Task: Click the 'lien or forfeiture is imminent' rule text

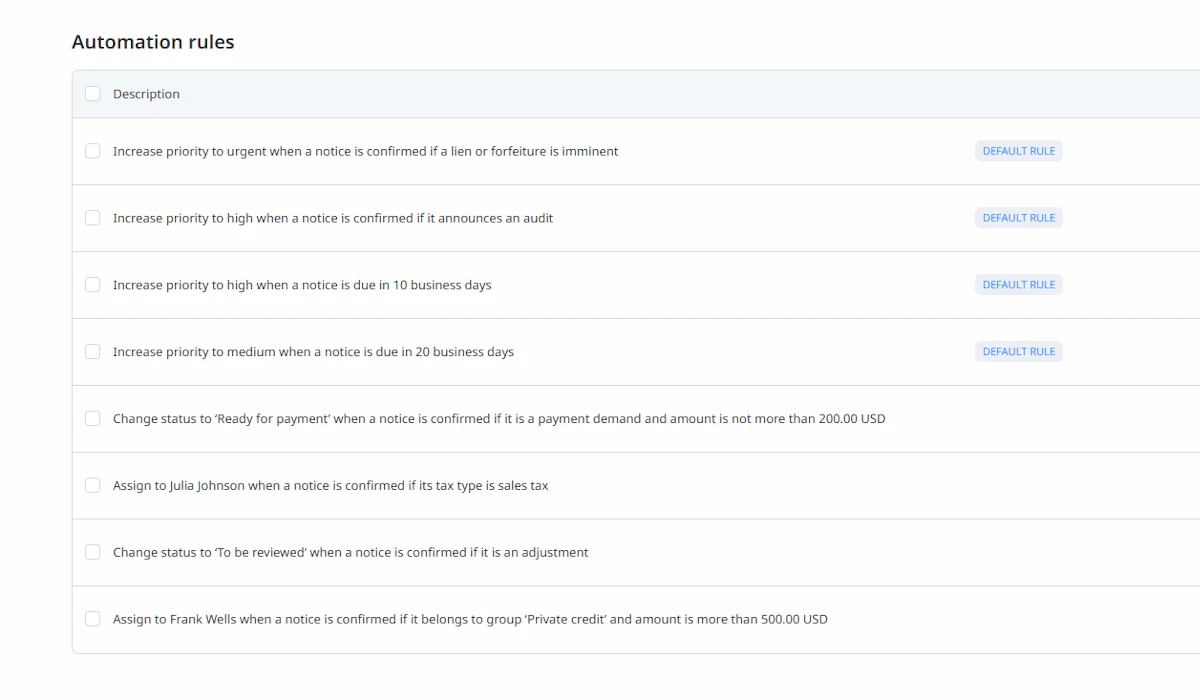Action: 365,151
